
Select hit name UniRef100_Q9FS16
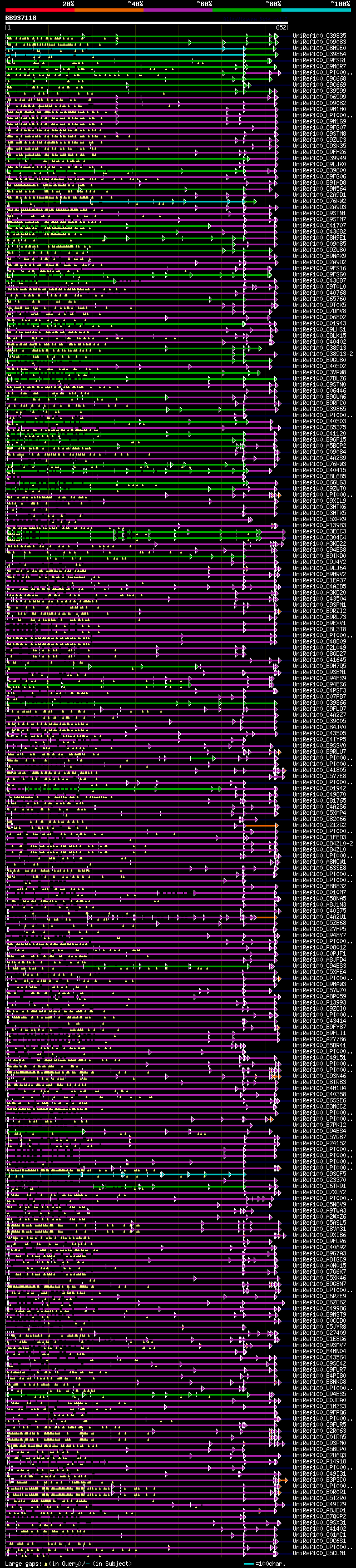319,269
